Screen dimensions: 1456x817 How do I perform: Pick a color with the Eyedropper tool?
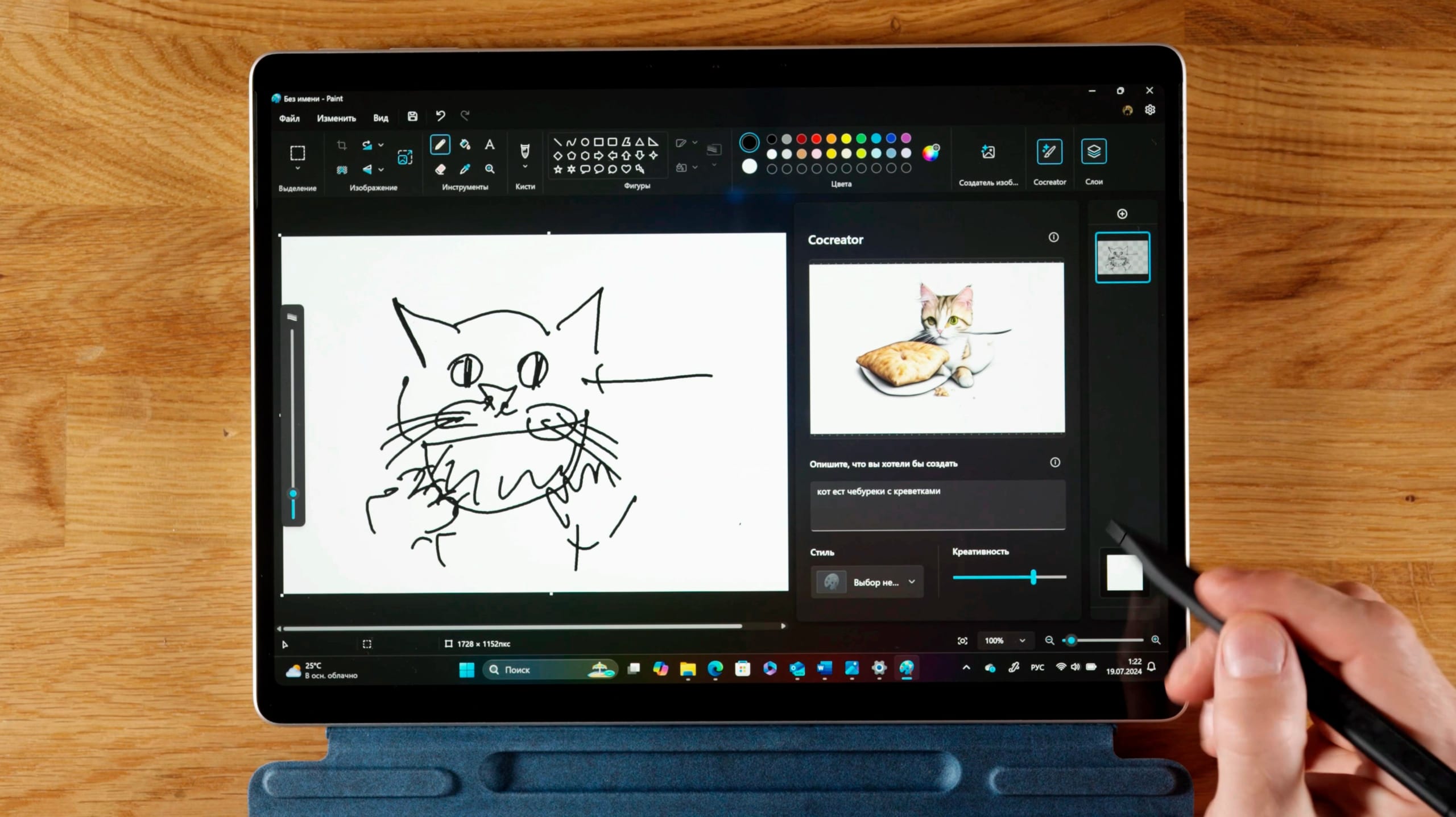(x=465, y=169)
